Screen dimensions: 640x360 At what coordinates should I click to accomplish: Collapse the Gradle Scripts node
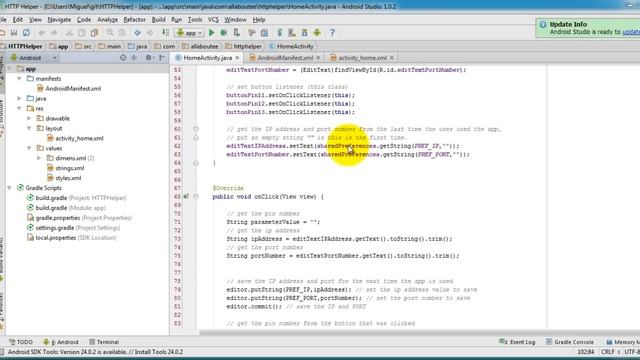coord(9,188)
